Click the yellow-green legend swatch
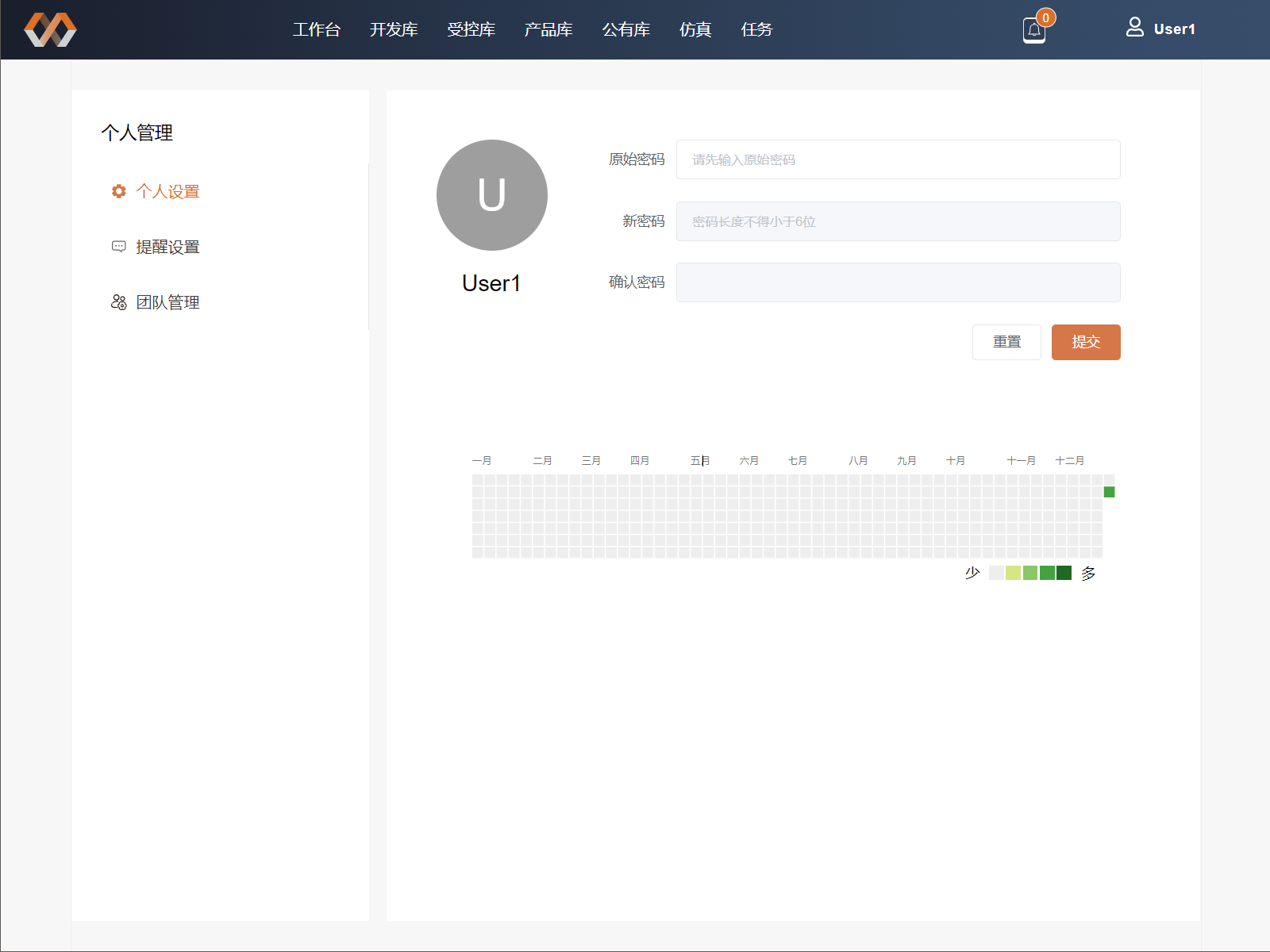The width and height of the screenshot is (1270, 952). (x=1013, y=573)
